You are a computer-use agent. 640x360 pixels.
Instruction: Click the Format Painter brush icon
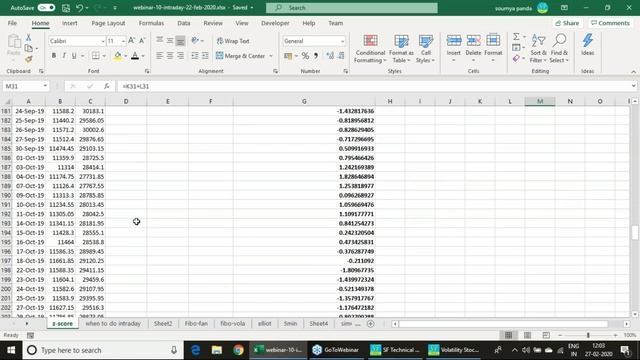pyautogui.click(x=29, y=59)
